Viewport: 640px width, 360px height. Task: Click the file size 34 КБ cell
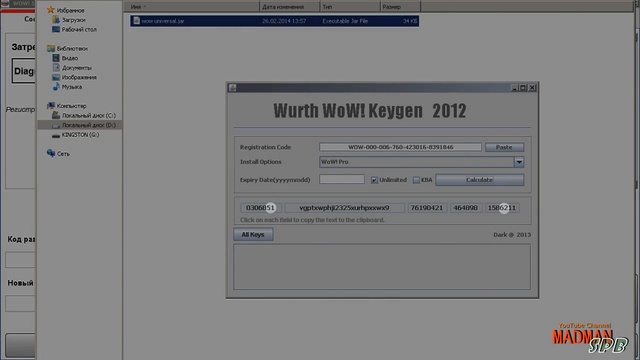[410, 21]
